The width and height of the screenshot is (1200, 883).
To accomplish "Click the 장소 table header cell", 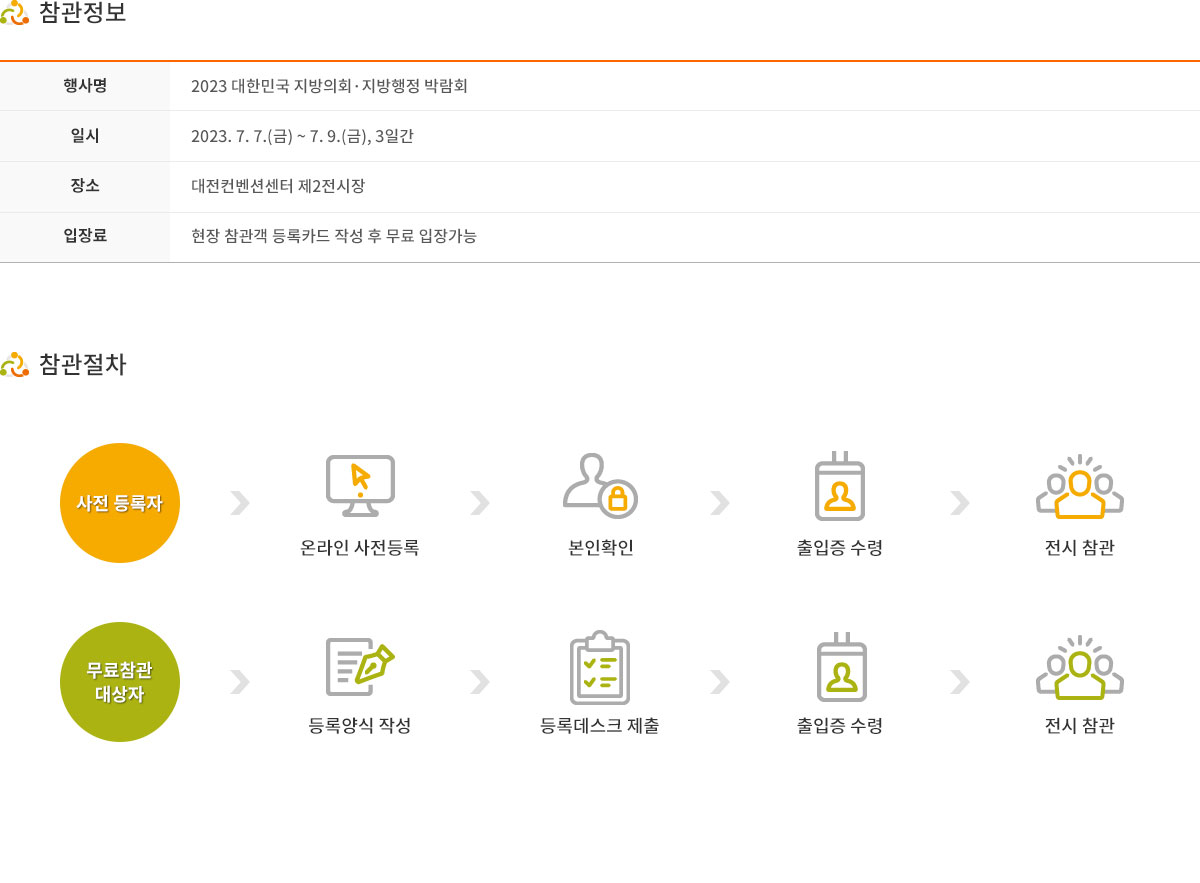I will (x=85, y=186).
